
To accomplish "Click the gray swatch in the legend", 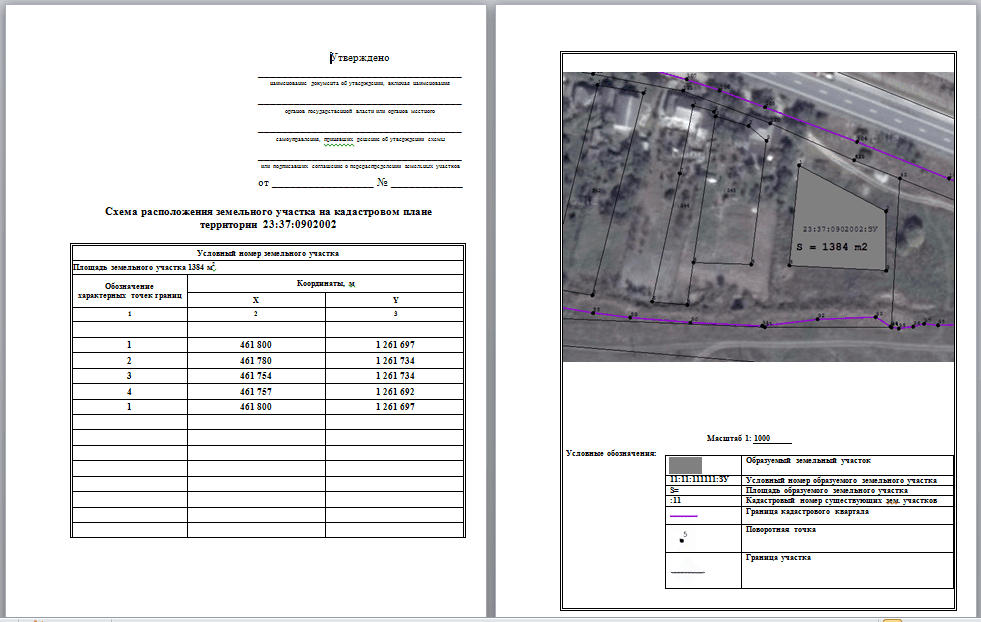I will click(x=685, y=465).
